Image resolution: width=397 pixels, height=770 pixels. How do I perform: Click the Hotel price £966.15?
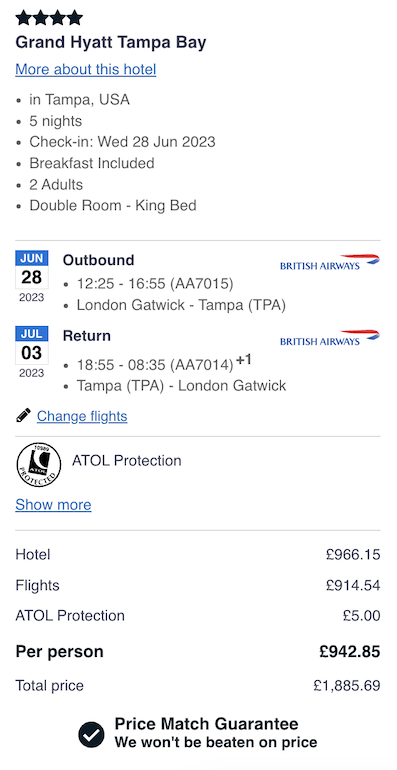(353, 554)
